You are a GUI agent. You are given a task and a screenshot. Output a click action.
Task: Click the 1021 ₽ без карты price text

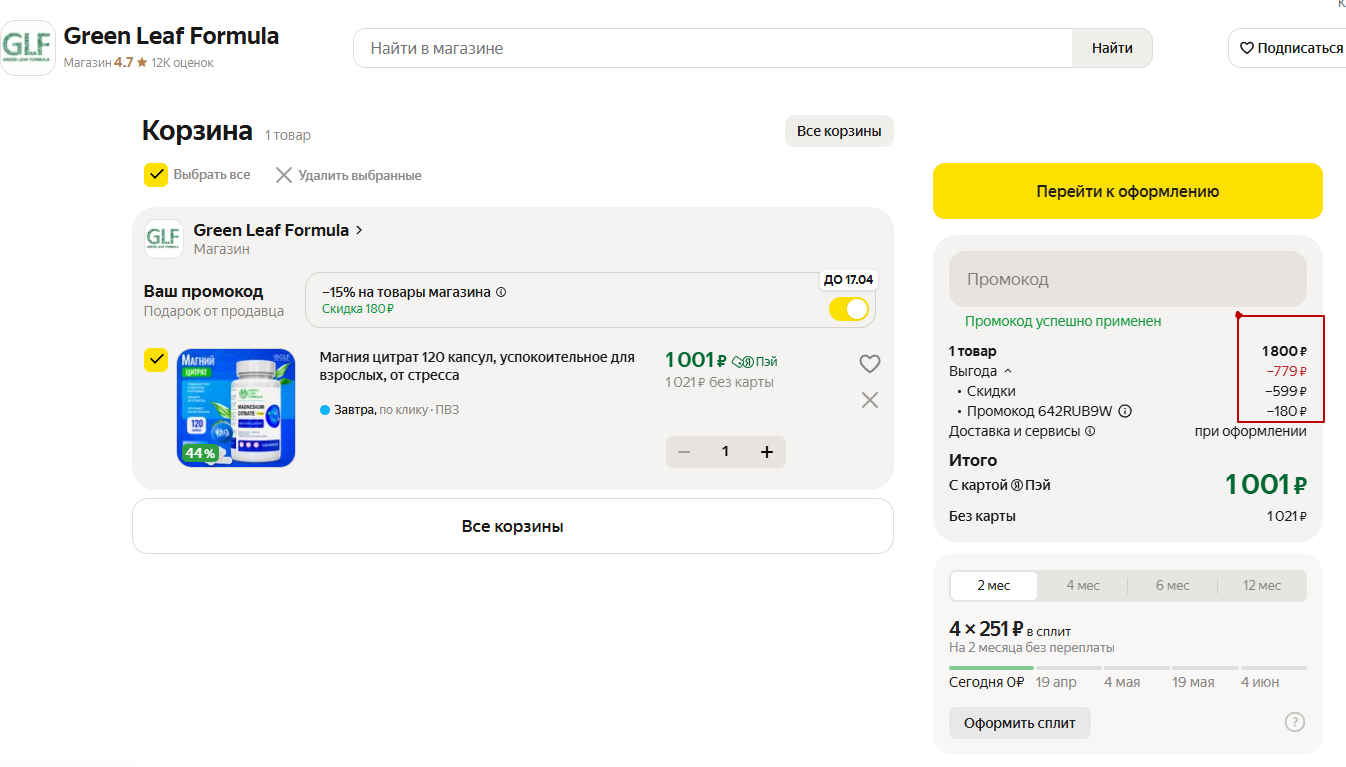coord(719,382)
